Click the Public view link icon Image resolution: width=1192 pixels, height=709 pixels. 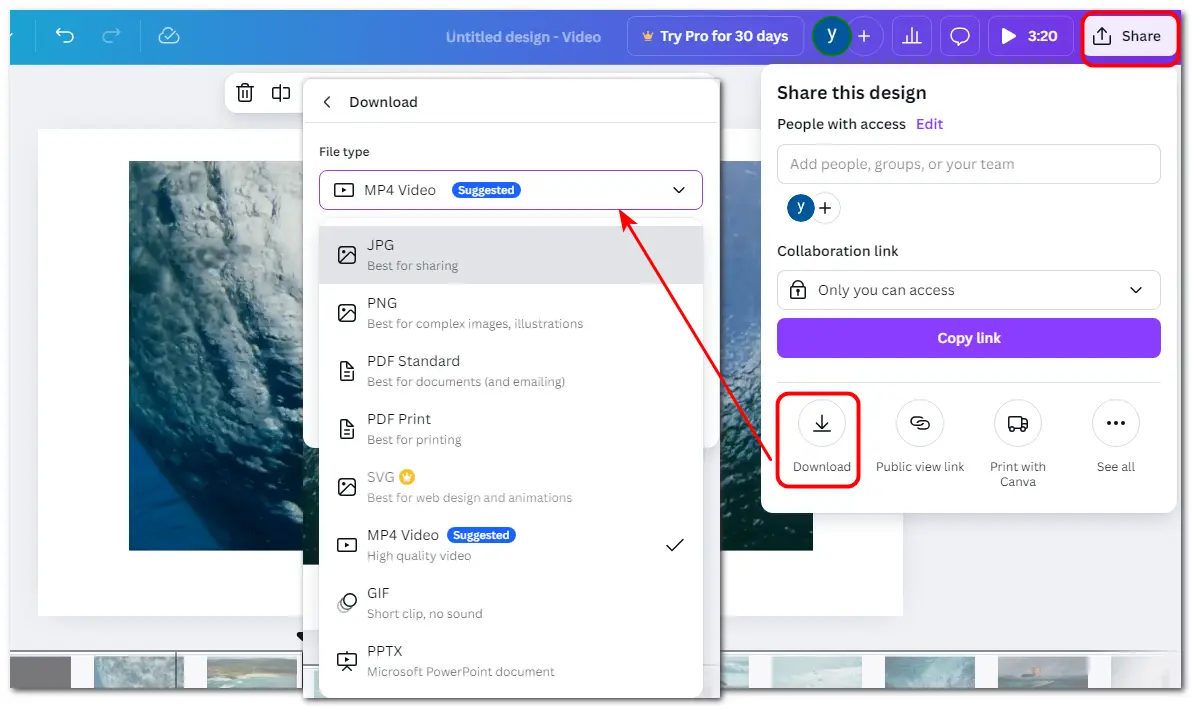(920, 424)
